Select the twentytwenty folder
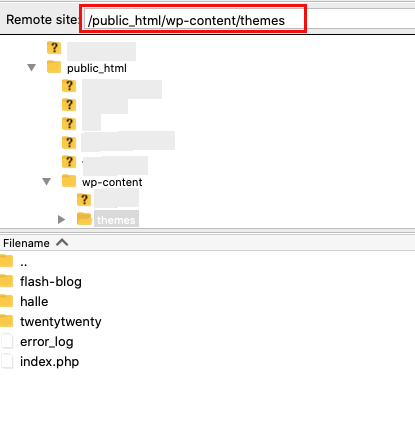Screen dimensions: 415x429 pos(61,322)
